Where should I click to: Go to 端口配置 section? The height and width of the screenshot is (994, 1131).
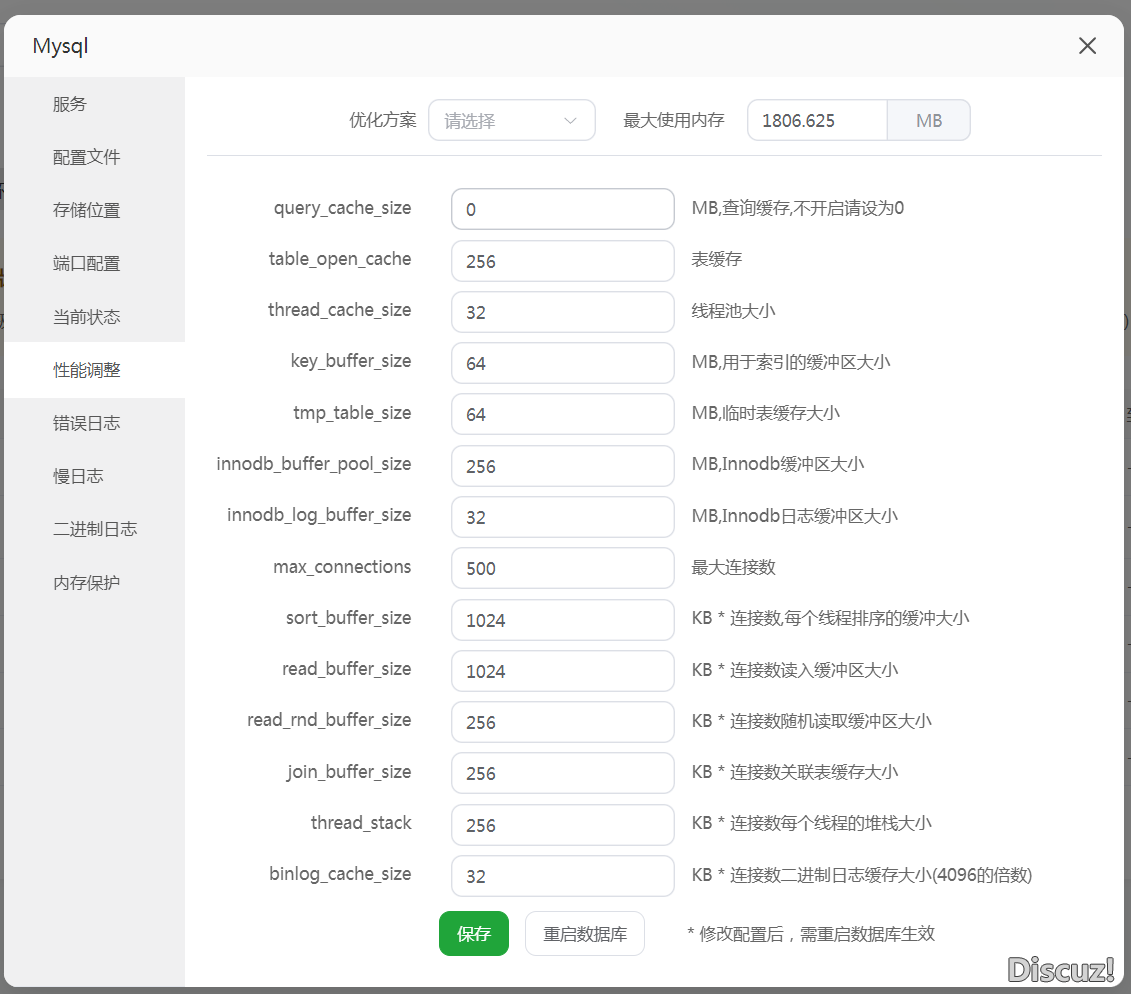[86, 264]
